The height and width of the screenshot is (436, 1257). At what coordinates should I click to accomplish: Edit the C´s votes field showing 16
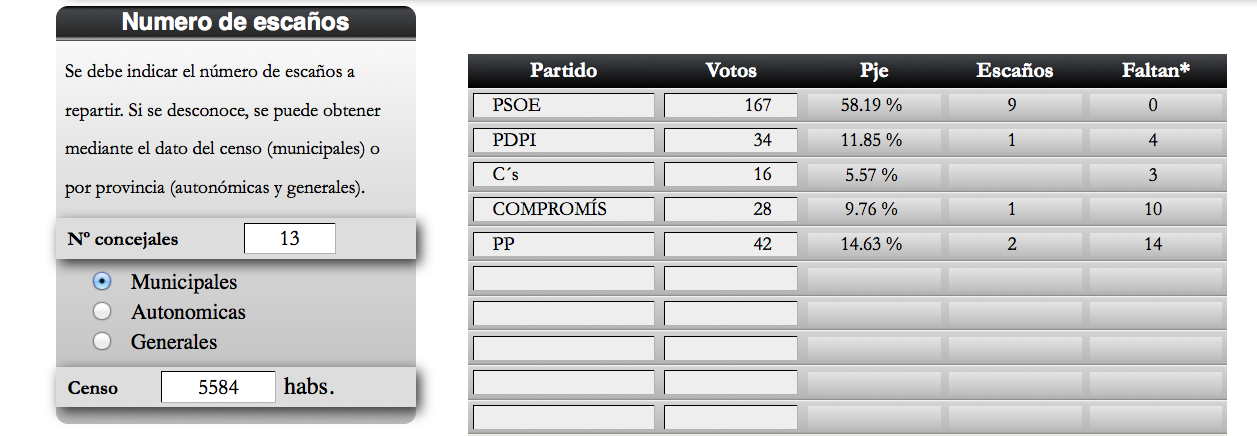click(x=730, y=175)
